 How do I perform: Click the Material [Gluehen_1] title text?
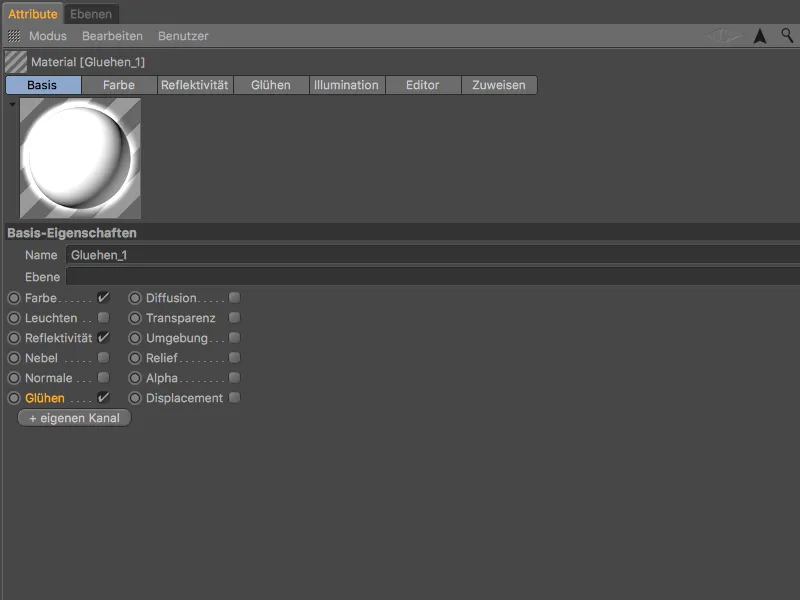point(88,62)
